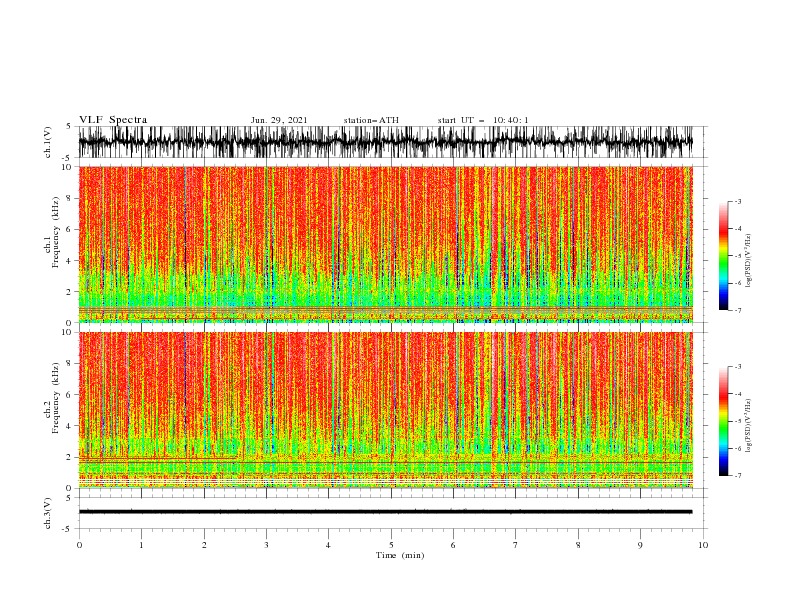The width and height of the screenshot is (792, 612).
Task: Click ch.2 frequency tick label '2'
Action: [x=70, y=457]
